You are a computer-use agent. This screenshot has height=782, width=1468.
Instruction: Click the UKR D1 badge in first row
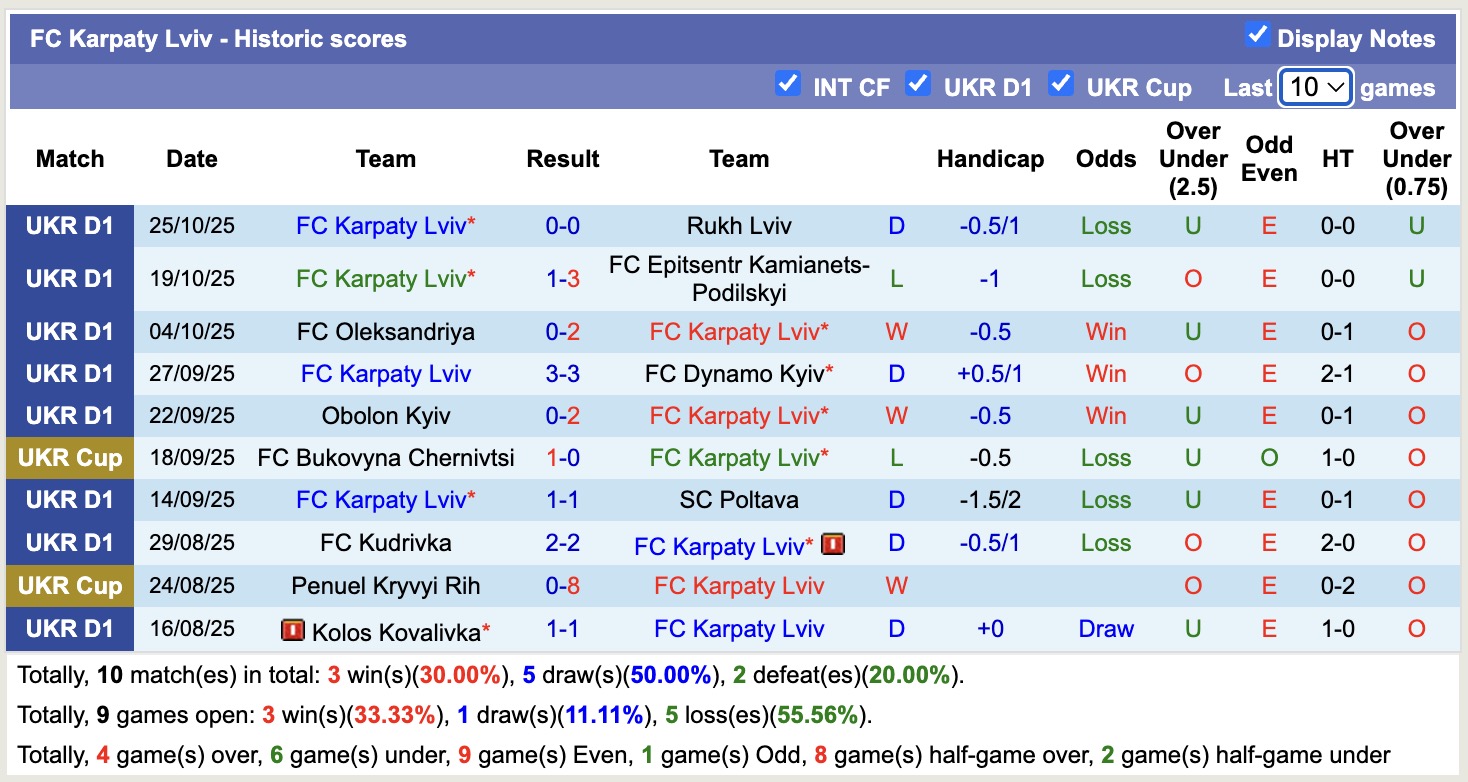point(70,225)
